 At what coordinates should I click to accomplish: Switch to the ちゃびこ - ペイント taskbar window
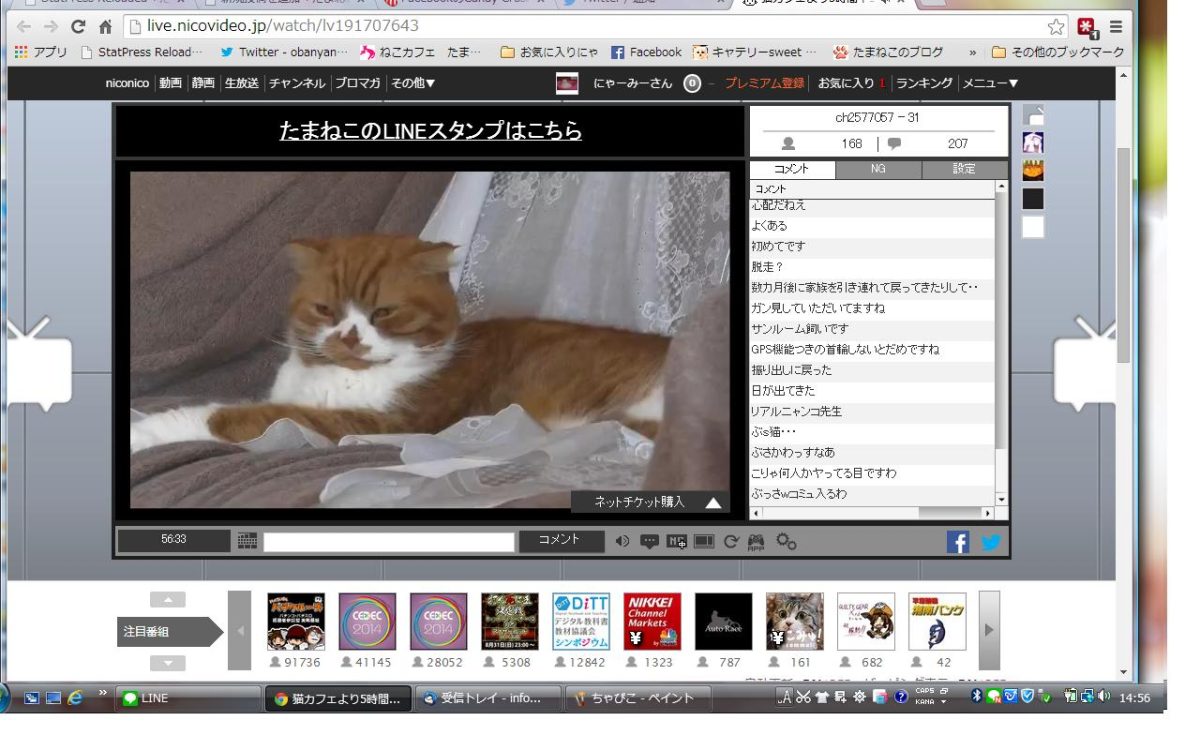point(639,698)
